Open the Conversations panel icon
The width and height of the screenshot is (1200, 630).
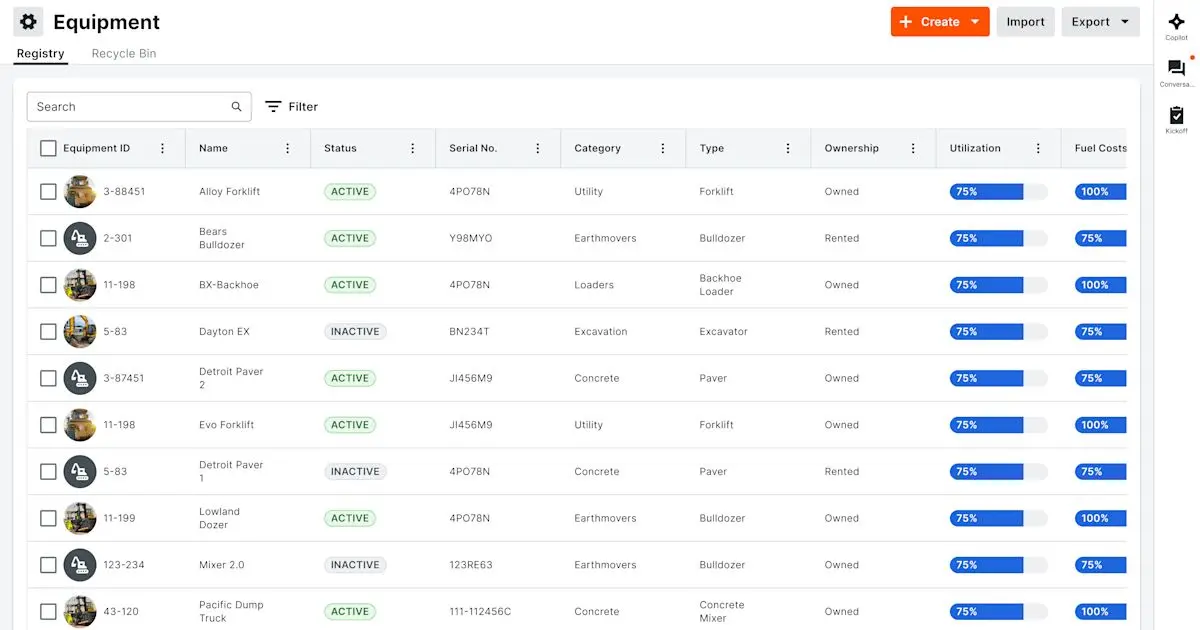[x=1176, y=68]
